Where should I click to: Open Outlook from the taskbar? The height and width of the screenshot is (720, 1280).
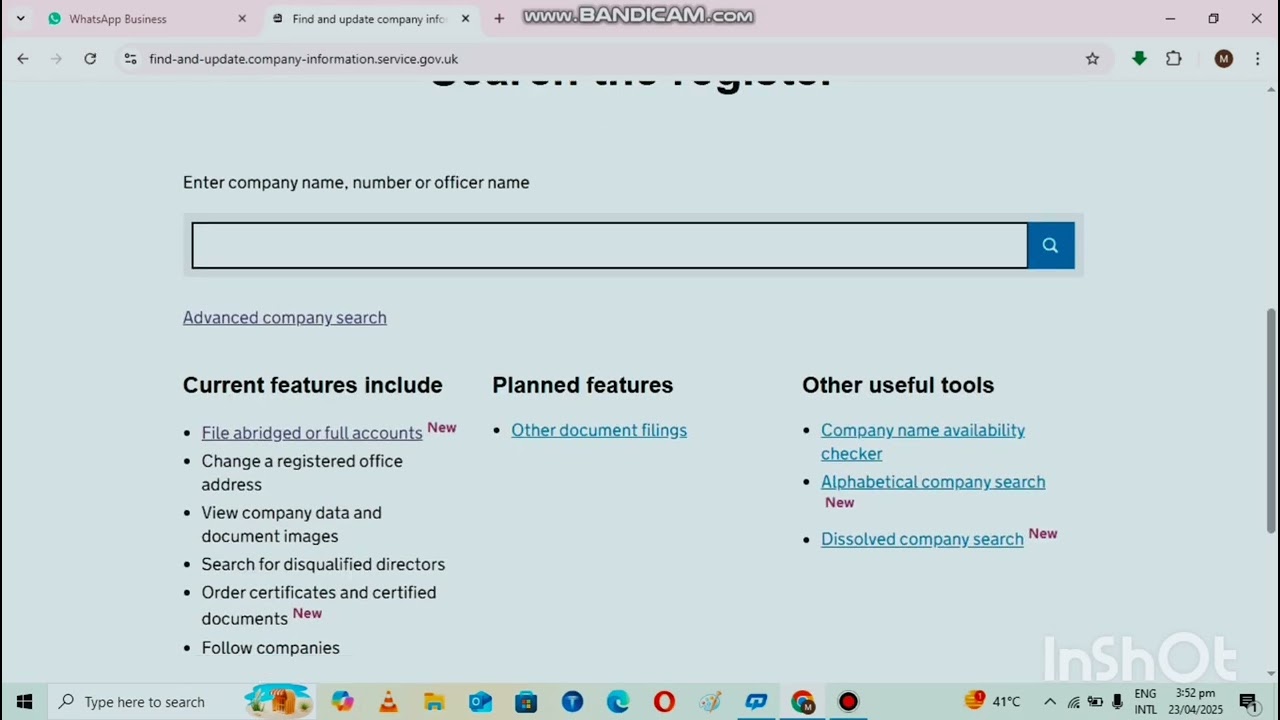pos(480,702)
